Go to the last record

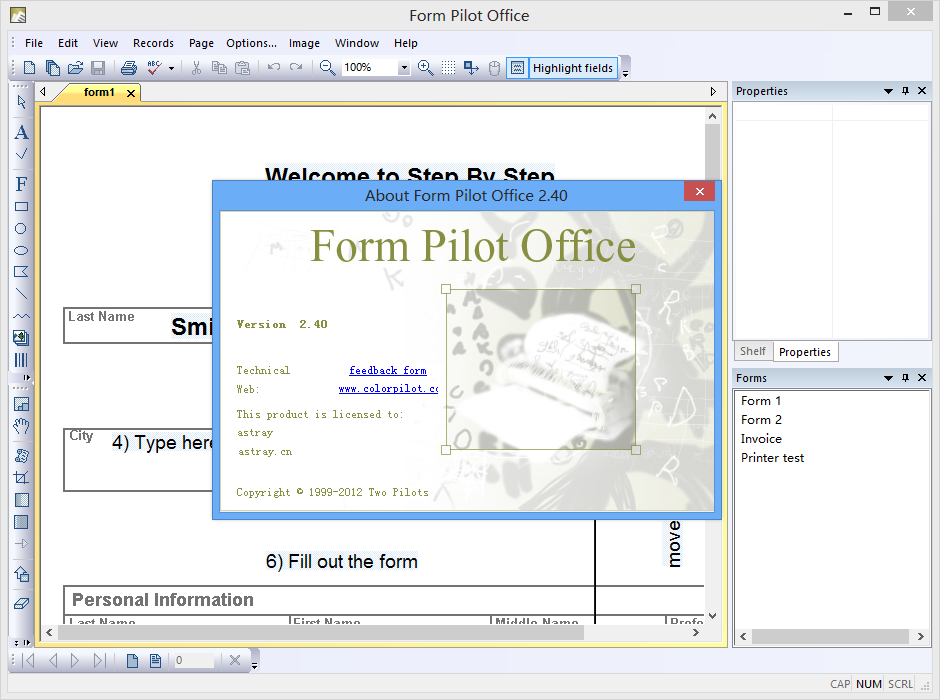click(x=100, y=660)
